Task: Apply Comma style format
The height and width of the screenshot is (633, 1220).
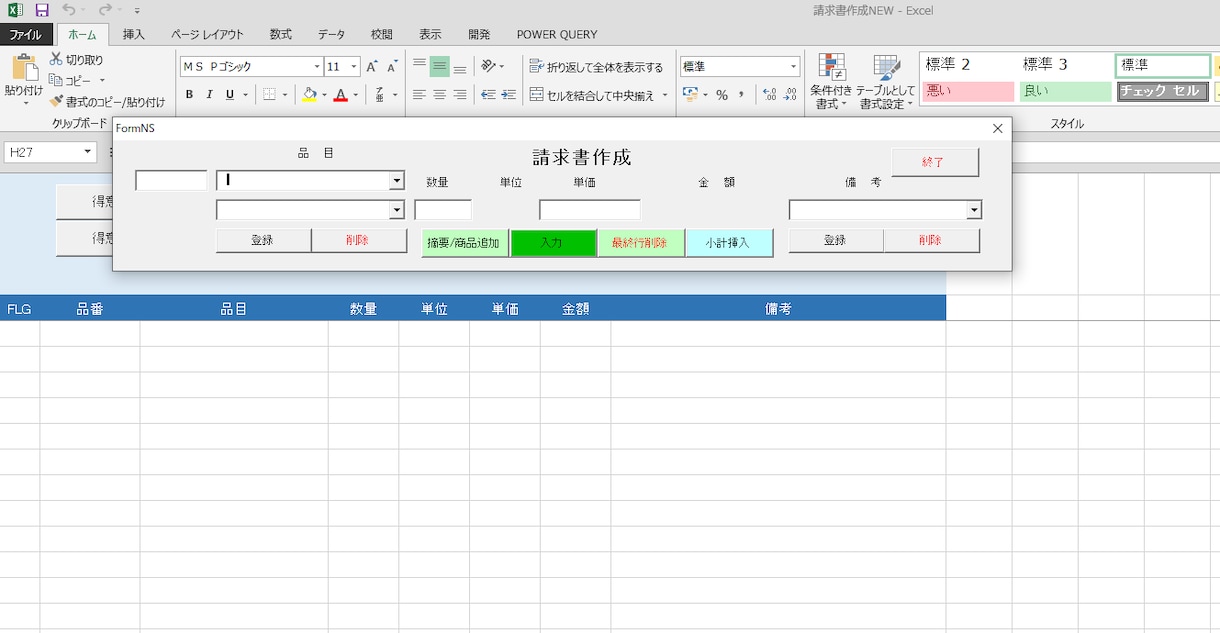Action: (741, 95)
